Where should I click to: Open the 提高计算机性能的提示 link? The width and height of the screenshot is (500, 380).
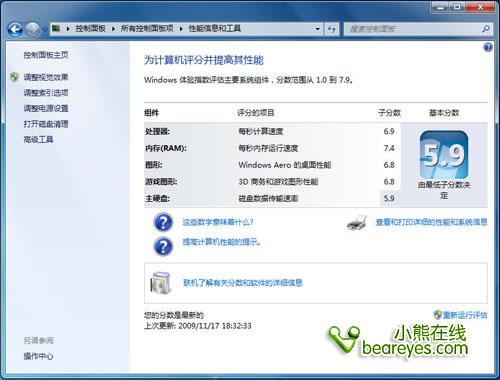coord(221,242)
